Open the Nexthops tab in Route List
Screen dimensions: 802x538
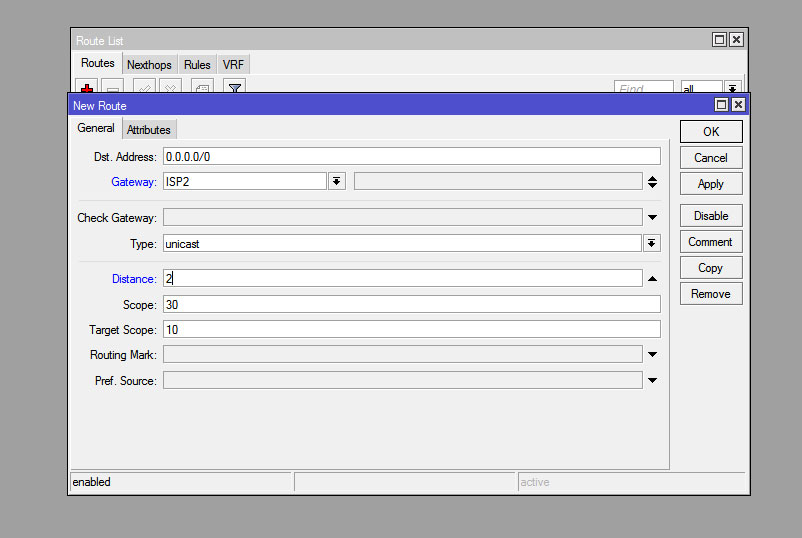(x=149, y=65)
